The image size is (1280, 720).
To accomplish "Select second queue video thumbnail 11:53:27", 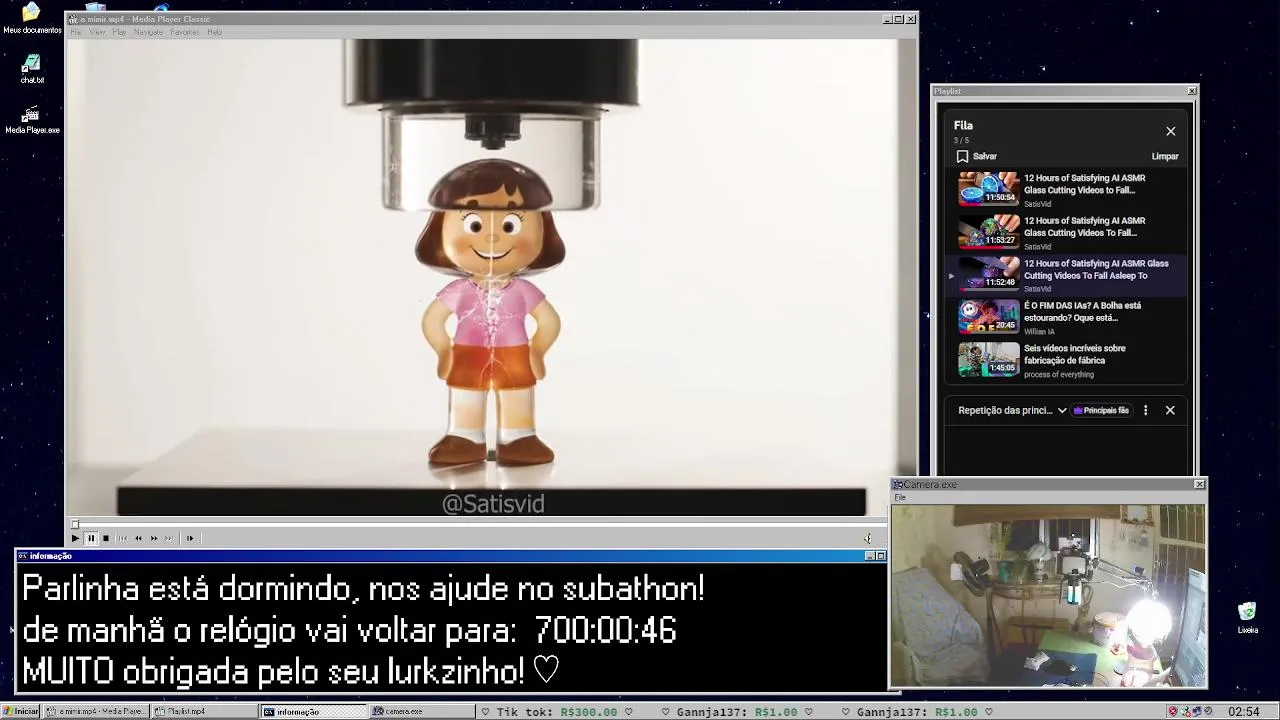I will [x=988, y=231].
